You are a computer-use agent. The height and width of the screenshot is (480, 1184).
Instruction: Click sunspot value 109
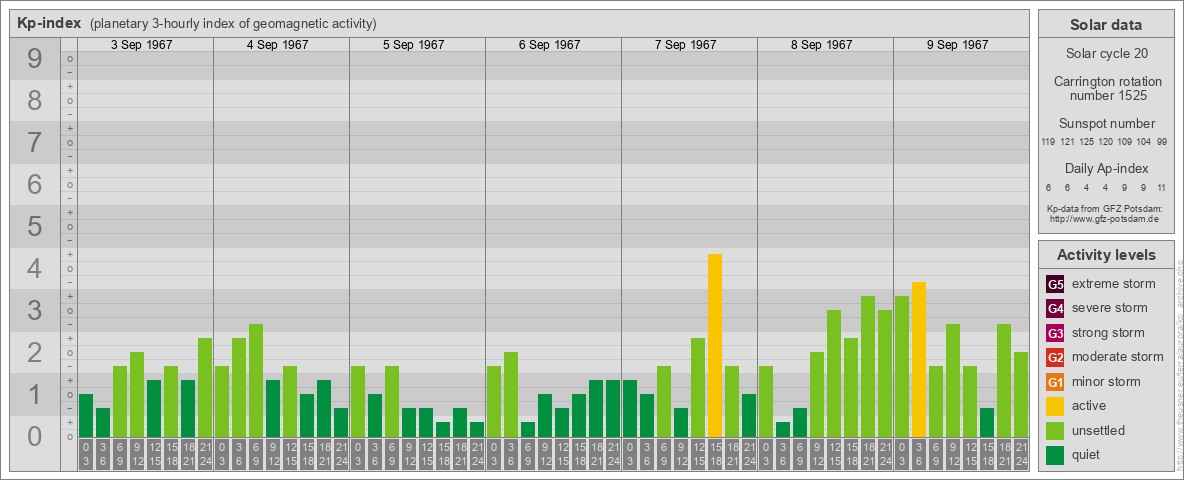(x=1125, y=143)
